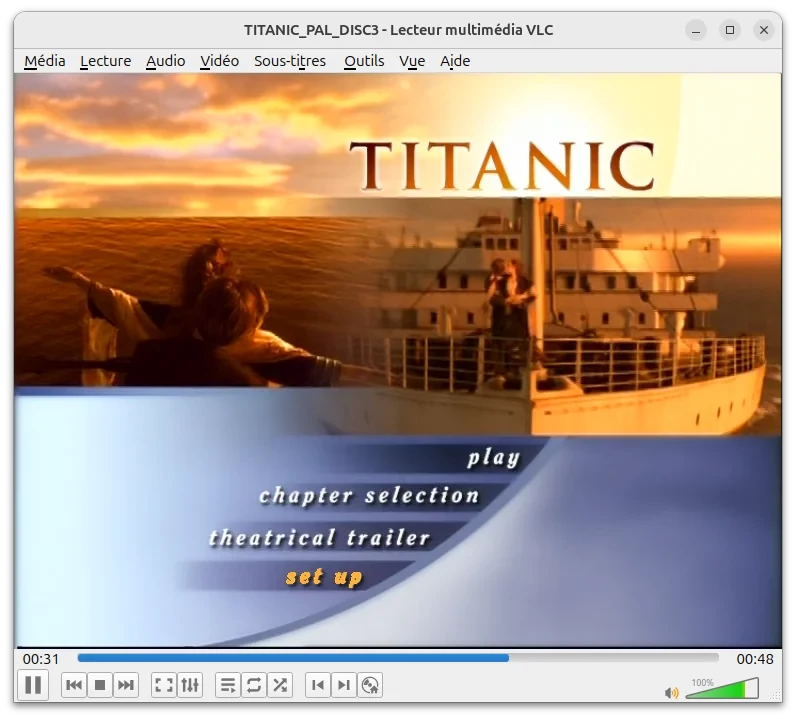Open the Vidéo menu

coord(219,61)
